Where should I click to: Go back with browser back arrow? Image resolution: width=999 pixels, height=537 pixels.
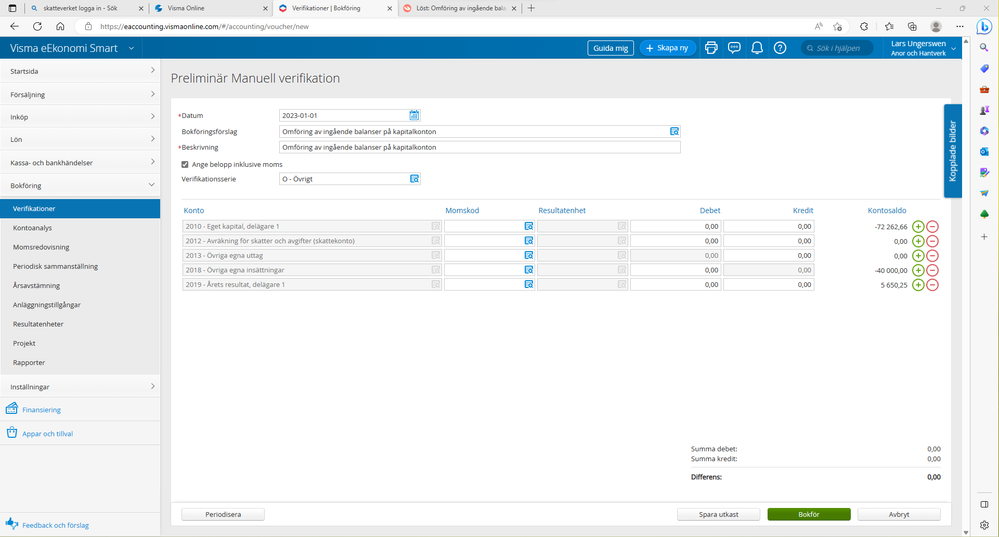point(15,26)
